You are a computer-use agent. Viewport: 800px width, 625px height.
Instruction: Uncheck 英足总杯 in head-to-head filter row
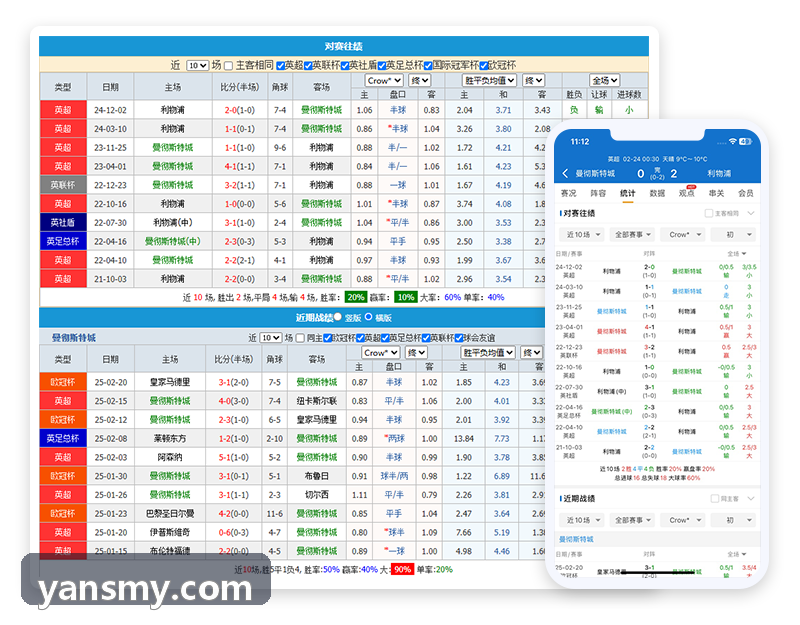382,65
